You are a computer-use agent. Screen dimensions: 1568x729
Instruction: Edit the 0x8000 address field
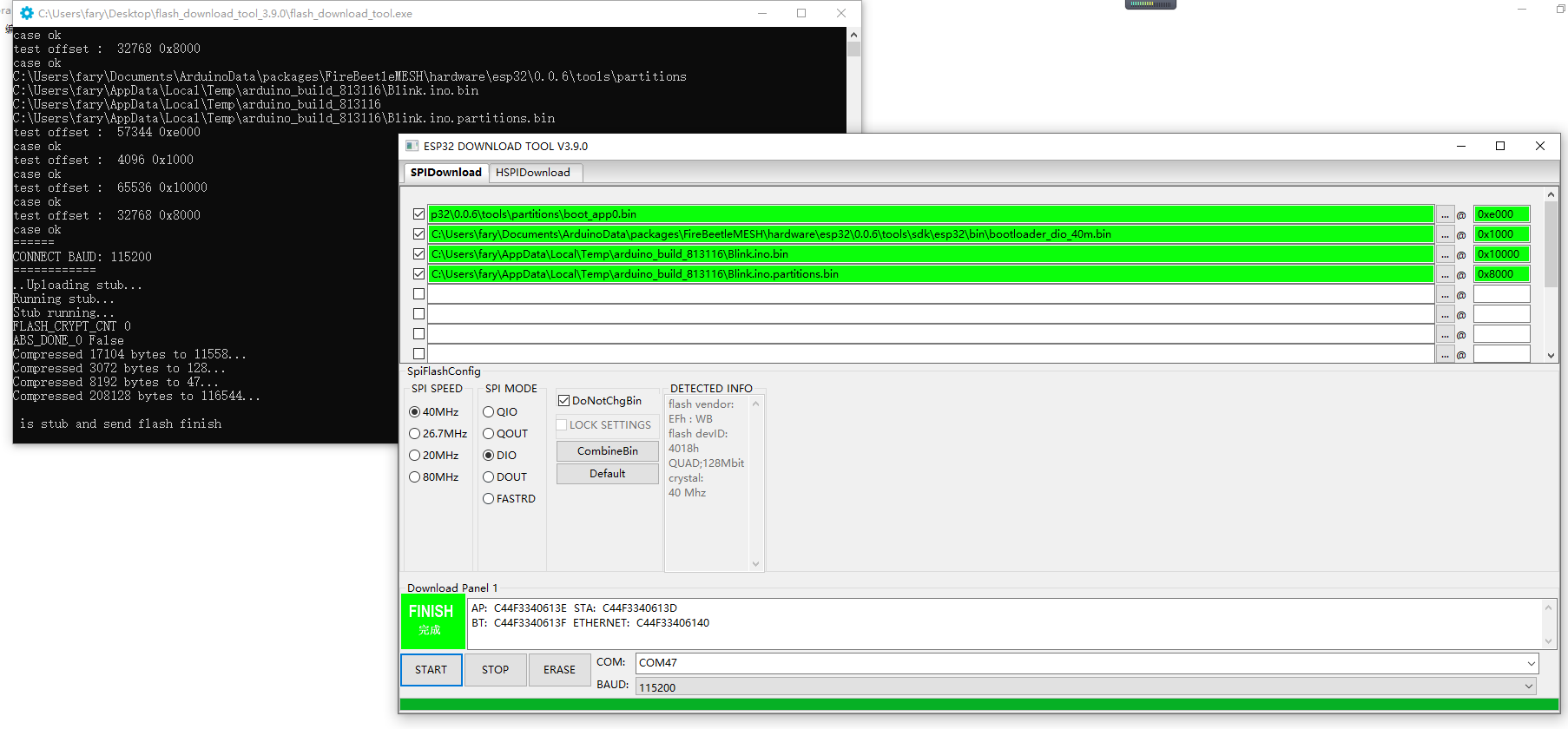pos(1502,274)
